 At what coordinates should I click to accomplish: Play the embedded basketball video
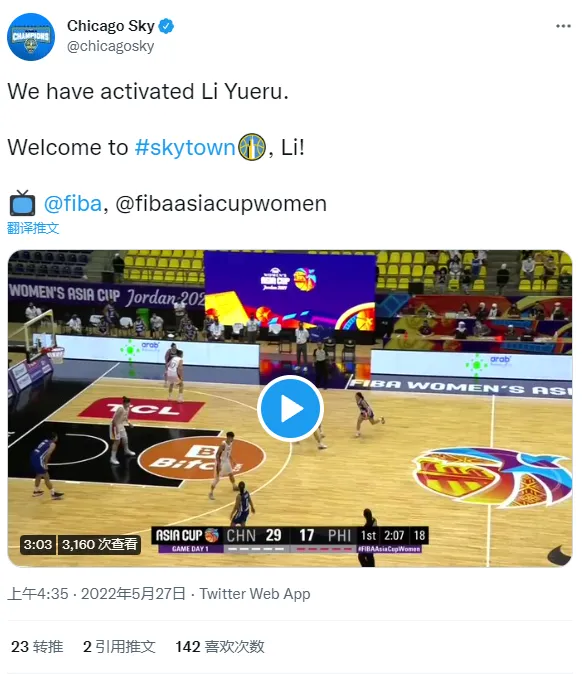(290, 408)
